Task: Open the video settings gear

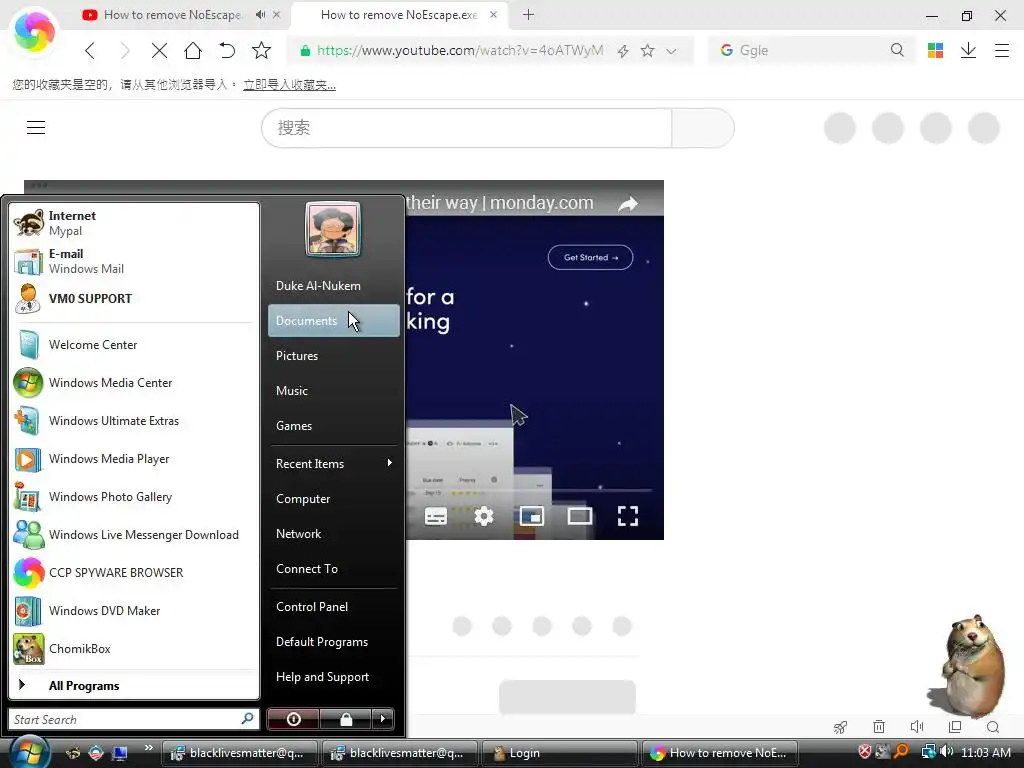Action: click(x=484, y=517)
